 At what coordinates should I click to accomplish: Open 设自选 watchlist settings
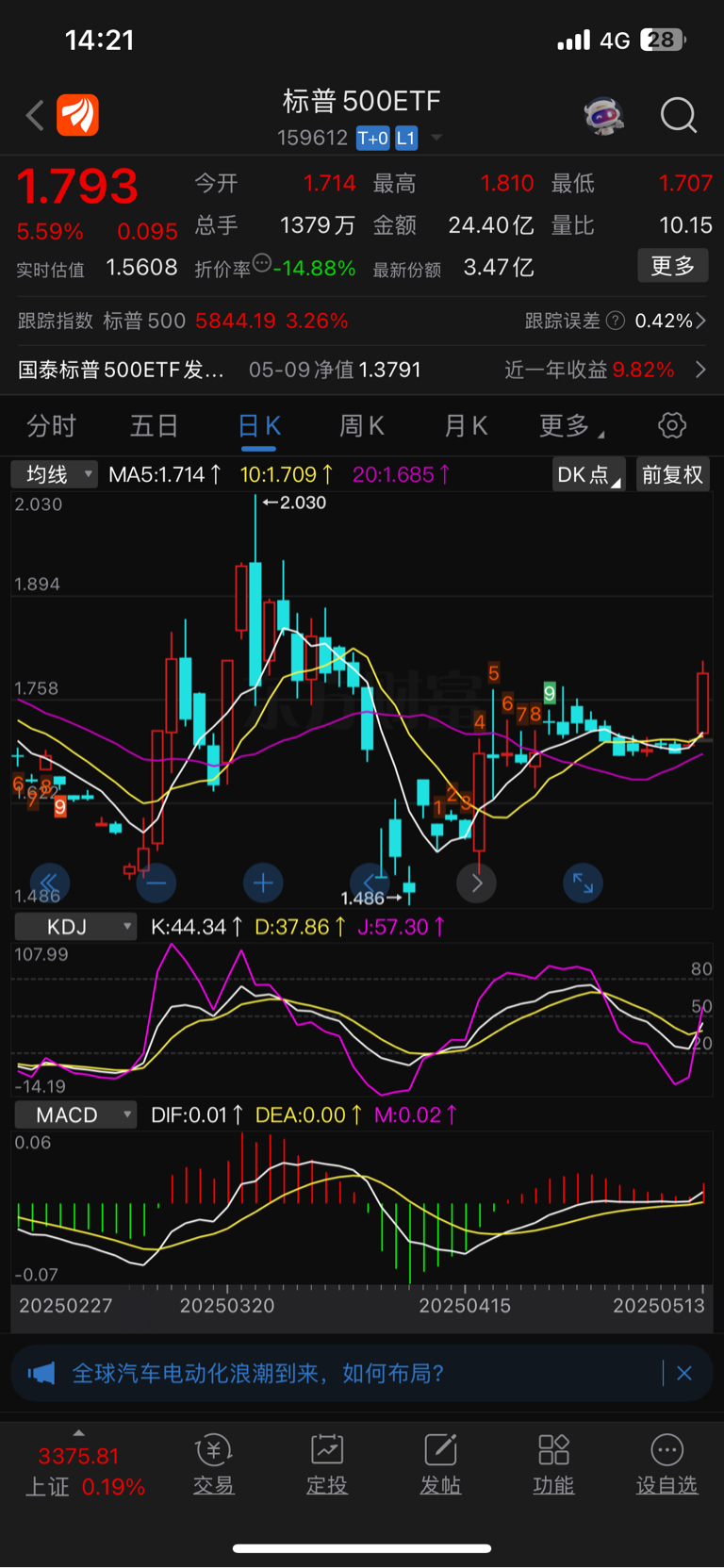(666, 1464)
